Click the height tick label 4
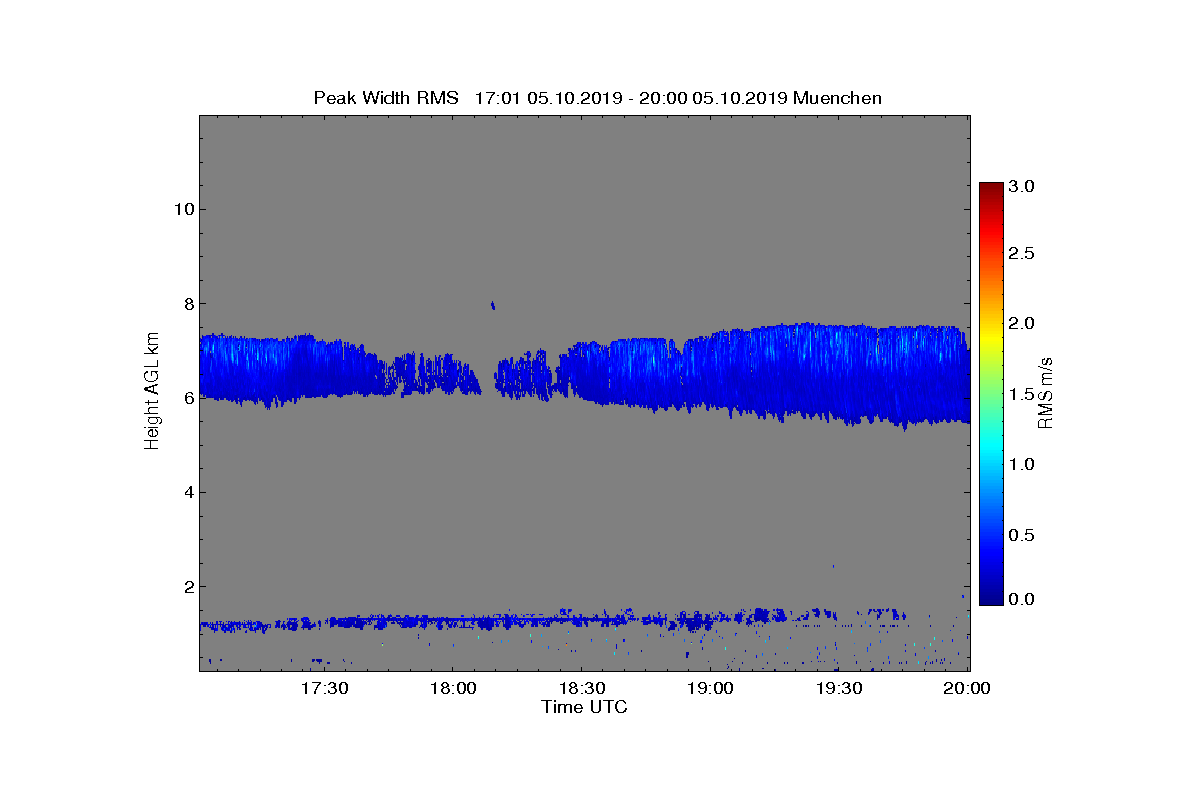The height and width of the screenshot is (800, 1200). tap(187, 492)
